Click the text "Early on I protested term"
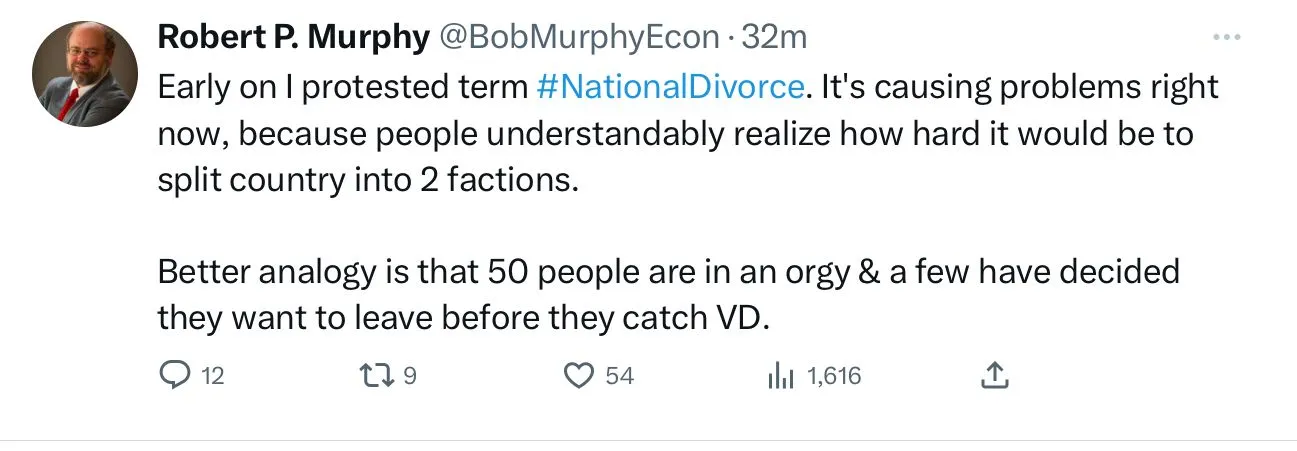Viewport: 1297px width, 451px height. tap(342, 87)
